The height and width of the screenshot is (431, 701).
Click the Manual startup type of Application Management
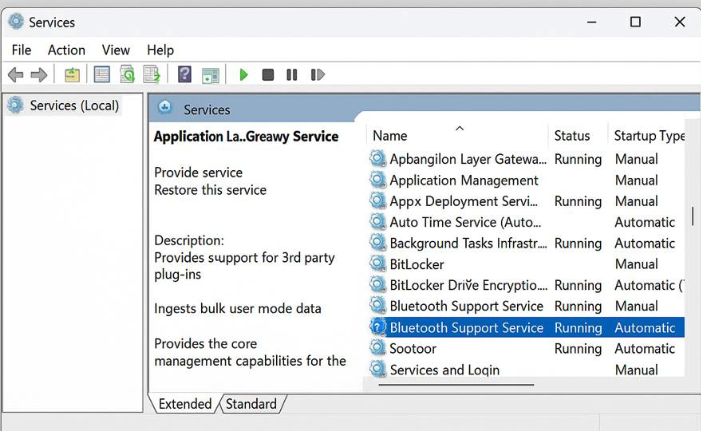(x=637, y=180)
